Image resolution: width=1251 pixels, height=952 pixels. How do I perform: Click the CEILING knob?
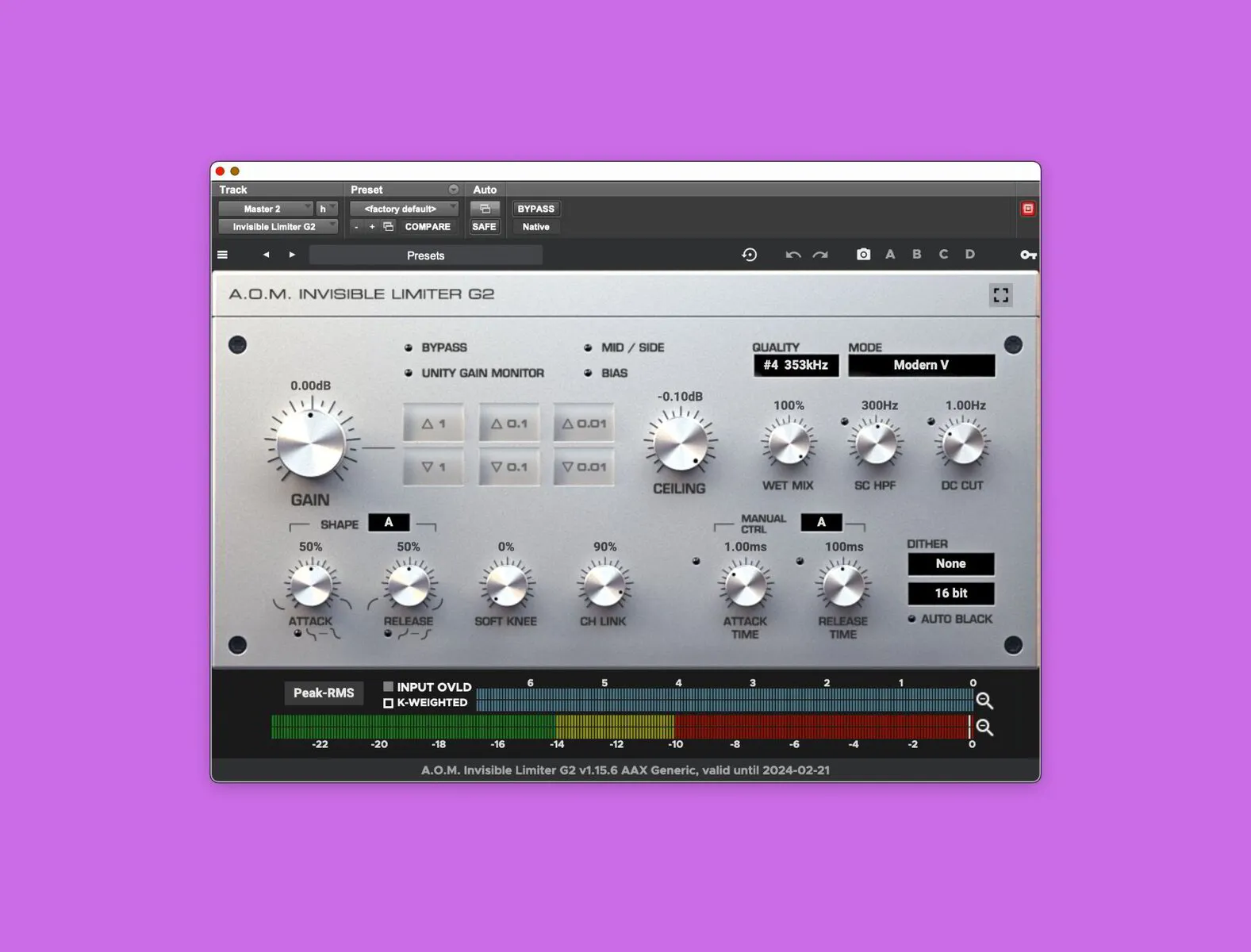(x=681, y=443)
